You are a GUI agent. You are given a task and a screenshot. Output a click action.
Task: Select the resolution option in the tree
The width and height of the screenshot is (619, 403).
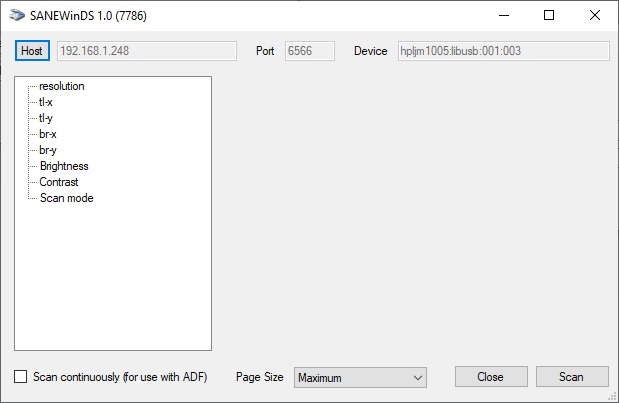click(61, 86)
